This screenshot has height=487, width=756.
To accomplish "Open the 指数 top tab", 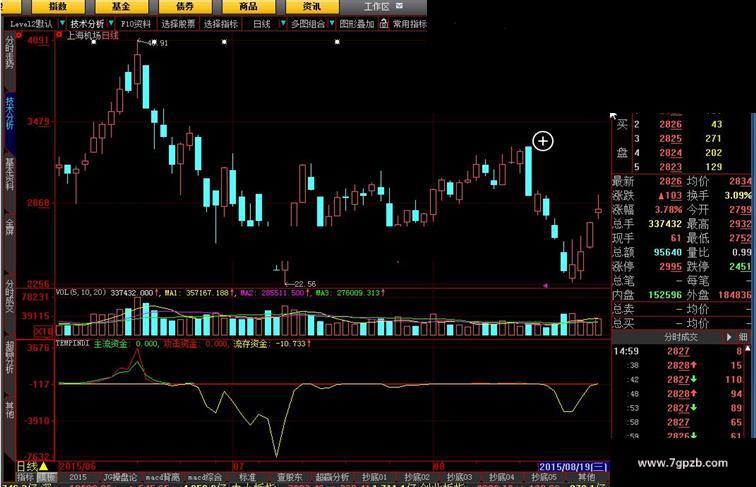I will (58, 7).
